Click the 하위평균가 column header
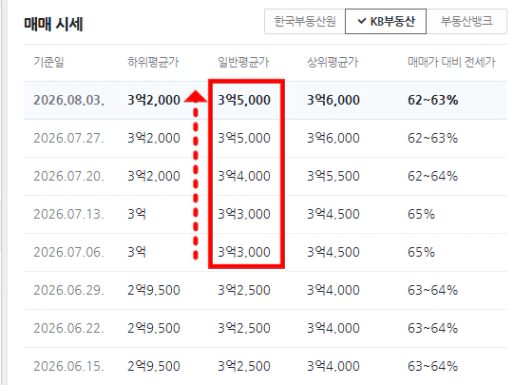Viewport: 514px width, 385px height. coord(153,62)
